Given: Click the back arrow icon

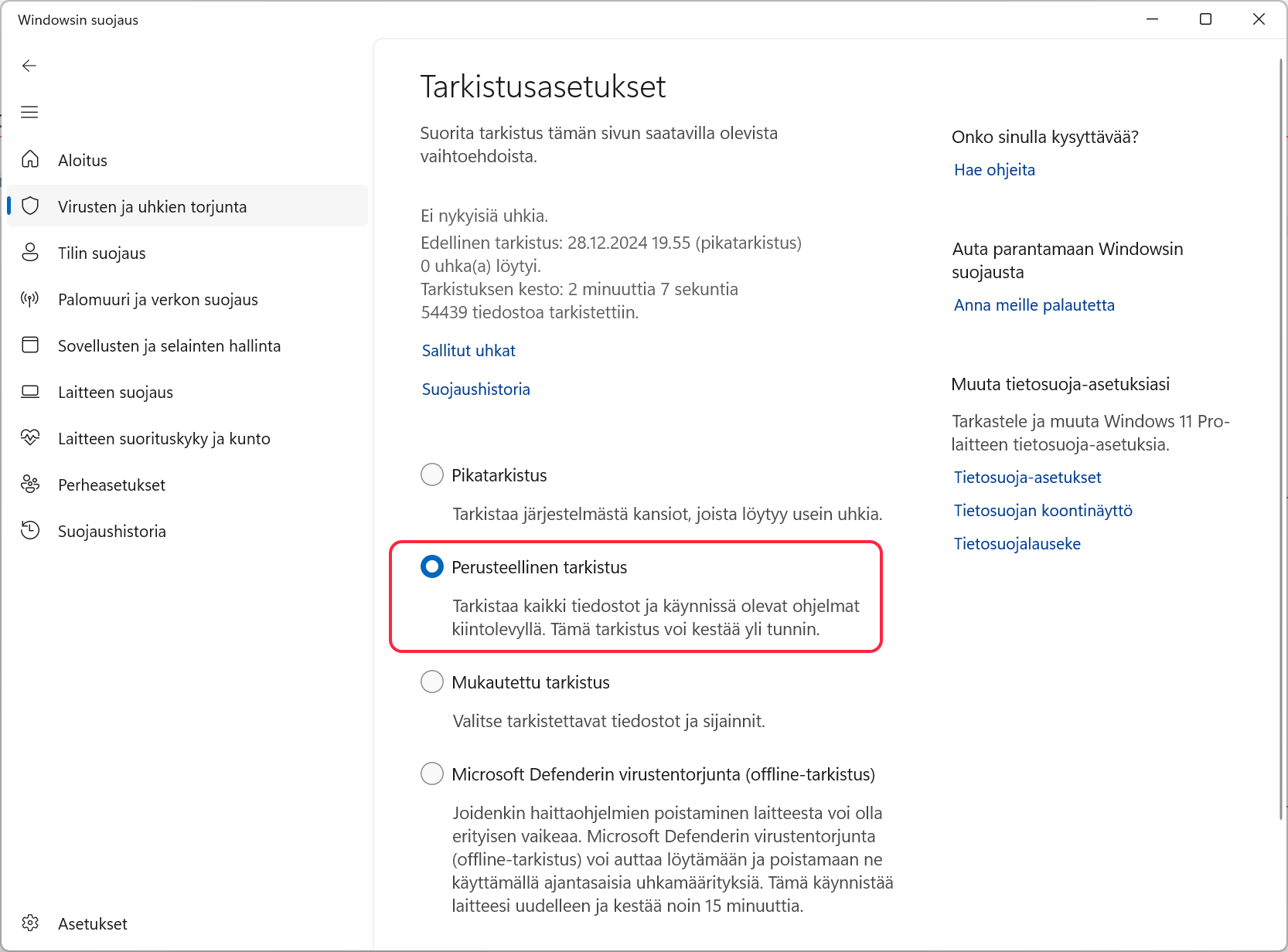Looking at the screenshot, I should point(29,66).
